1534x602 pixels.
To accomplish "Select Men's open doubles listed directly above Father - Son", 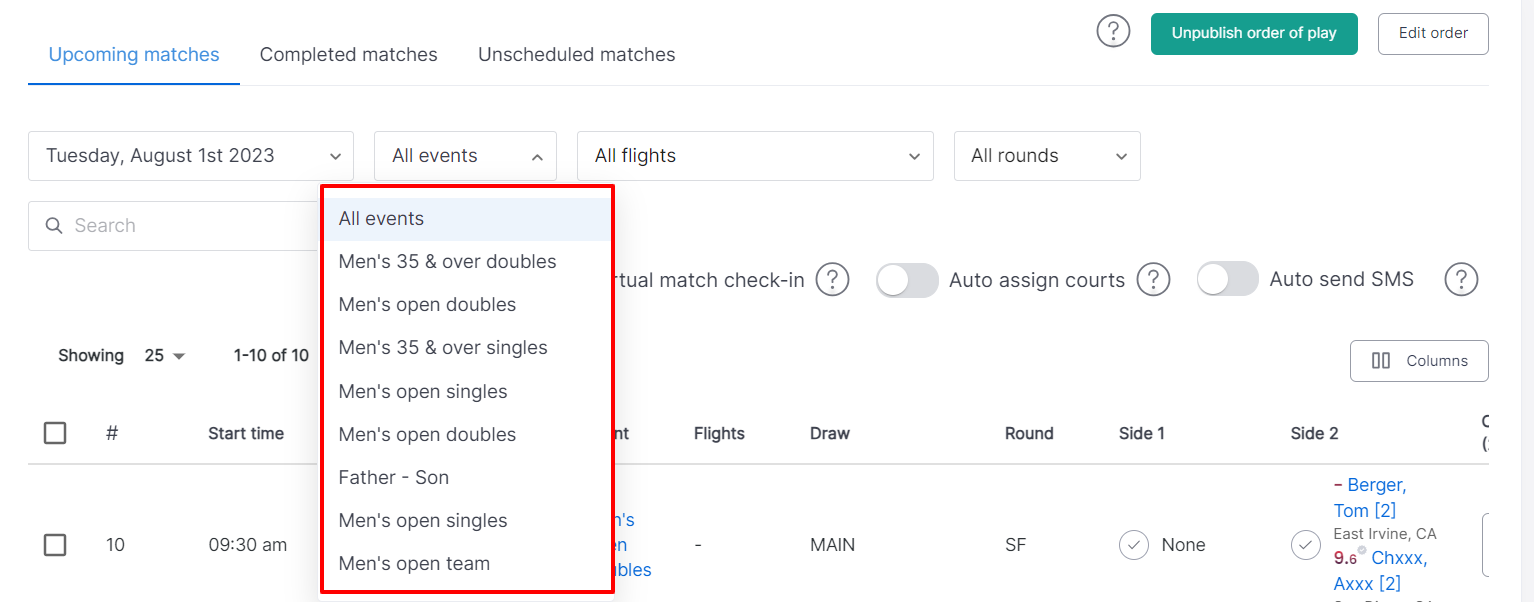I will 467,435.
